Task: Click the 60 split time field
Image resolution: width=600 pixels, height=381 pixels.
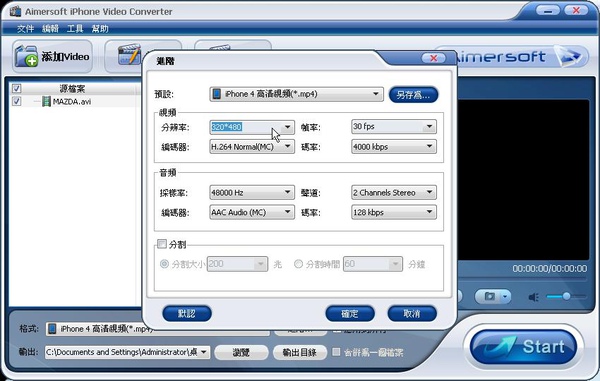Action: point(373,264)
